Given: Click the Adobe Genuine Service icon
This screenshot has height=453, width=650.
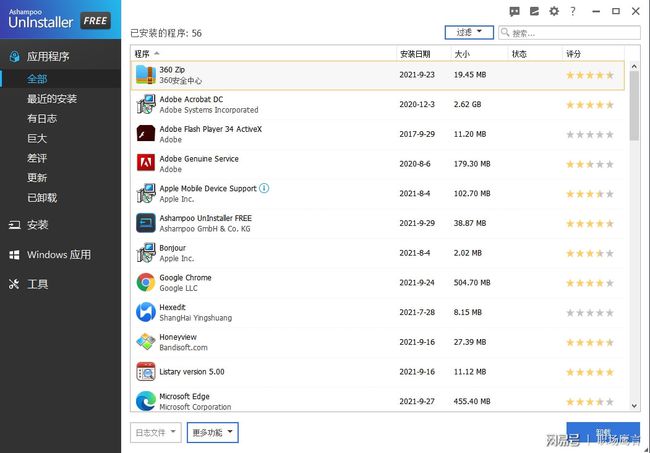Looking at the screenshot, I should tap(146, 163).
